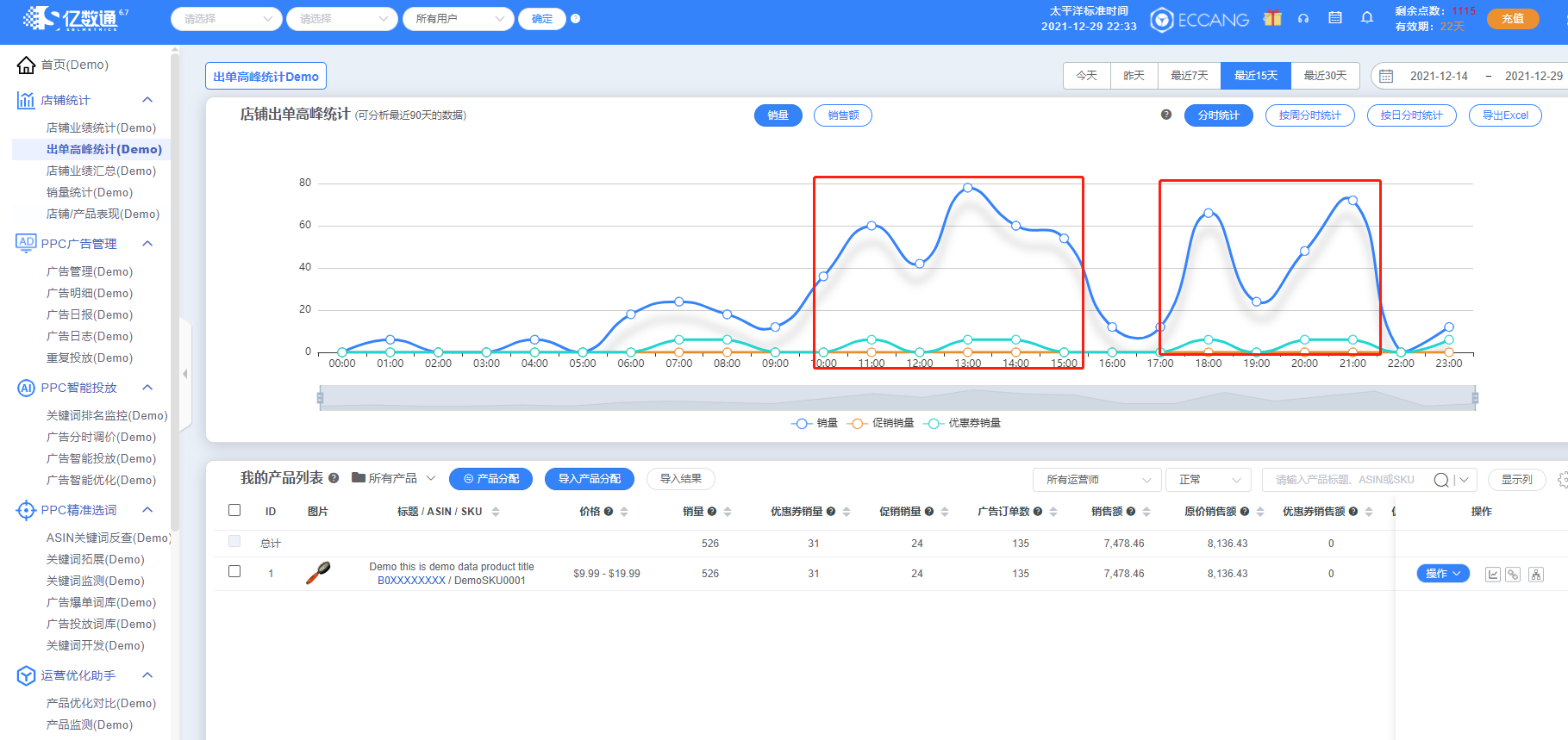Collapse the 店铺统计 sidebar section chevron

point(147,100)
